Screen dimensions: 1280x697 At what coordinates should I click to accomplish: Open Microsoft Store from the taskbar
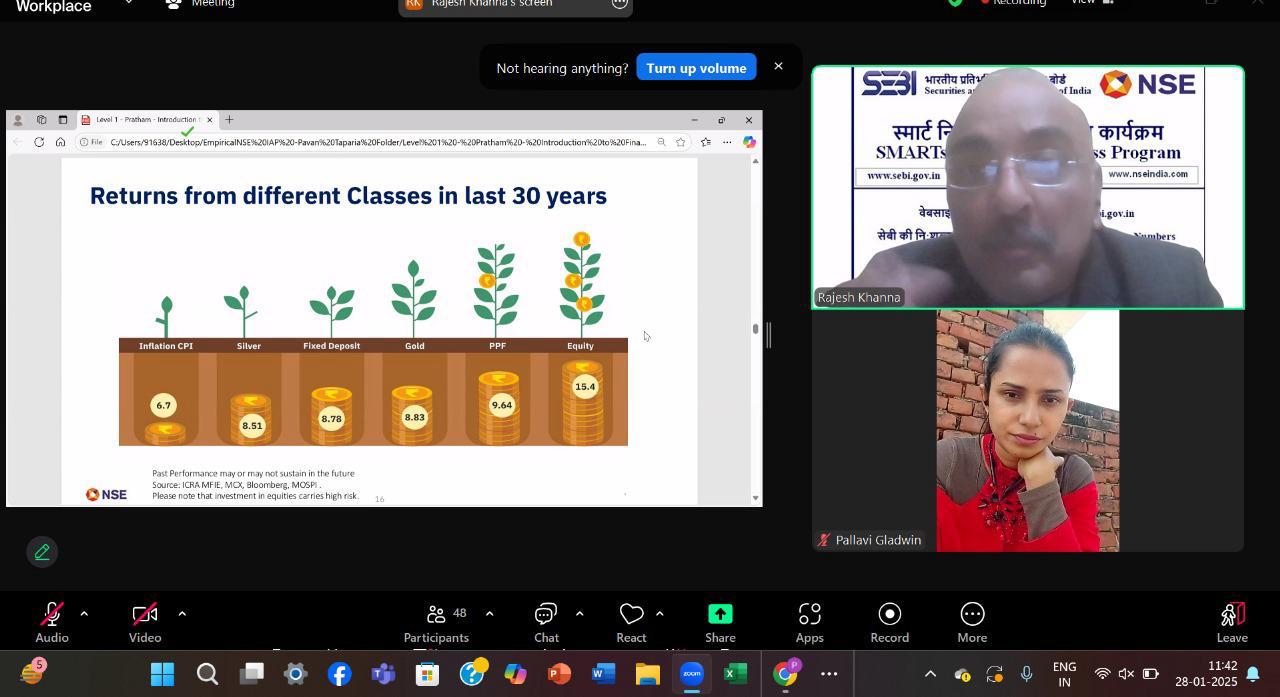pyautogui.click(x=427, y=674)
